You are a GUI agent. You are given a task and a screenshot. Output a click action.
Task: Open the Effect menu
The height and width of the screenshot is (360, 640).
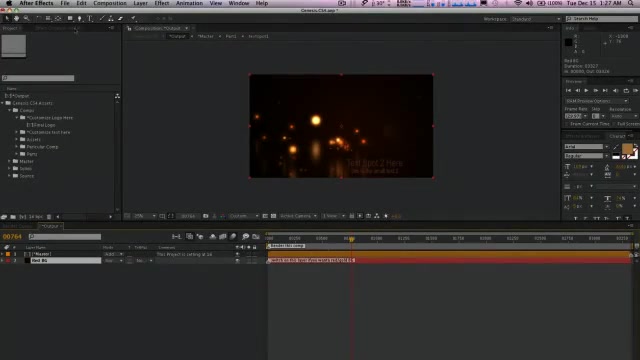point(162,3)
